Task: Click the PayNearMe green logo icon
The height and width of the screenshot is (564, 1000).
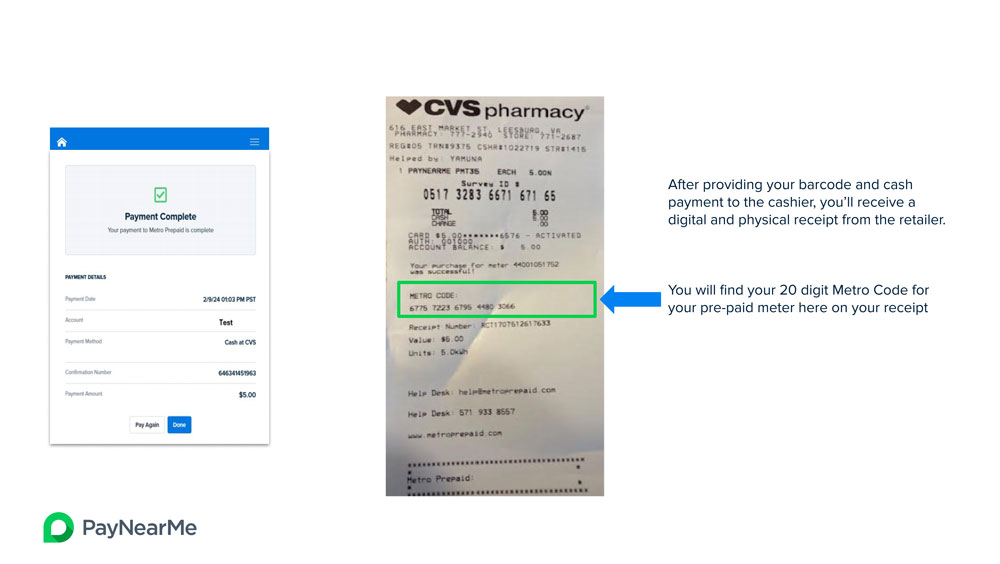Action: tap(59, 528)
